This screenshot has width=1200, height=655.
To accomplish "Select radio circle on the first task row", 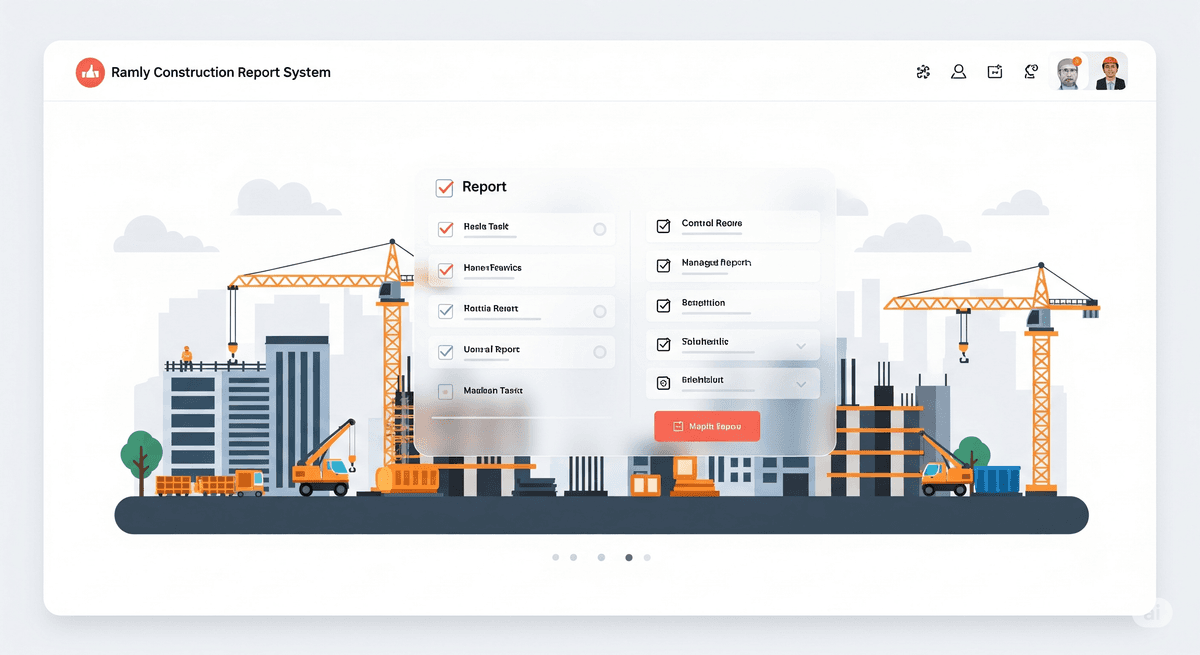I will (600, 229).
